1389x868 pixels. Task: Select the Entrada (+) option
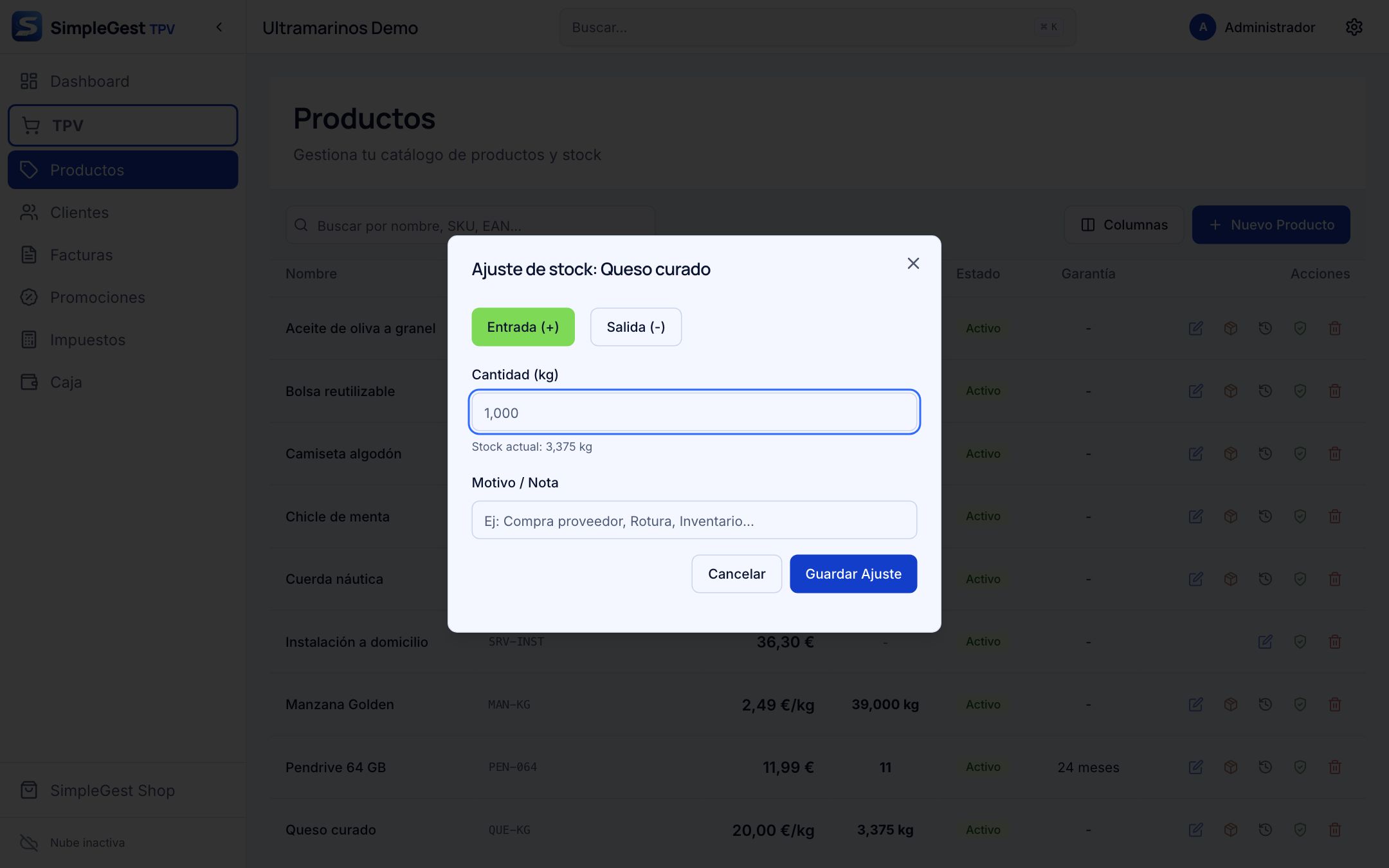(523, 327)
